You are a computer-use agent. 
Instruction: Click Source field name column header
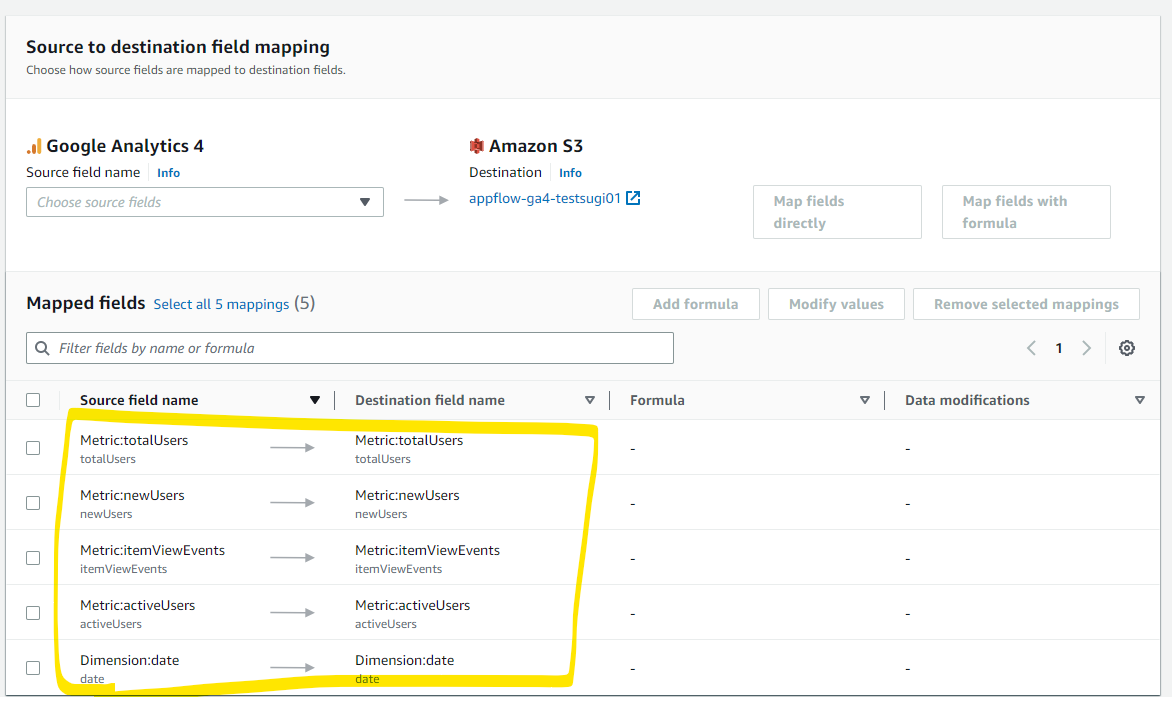point(139,401)
